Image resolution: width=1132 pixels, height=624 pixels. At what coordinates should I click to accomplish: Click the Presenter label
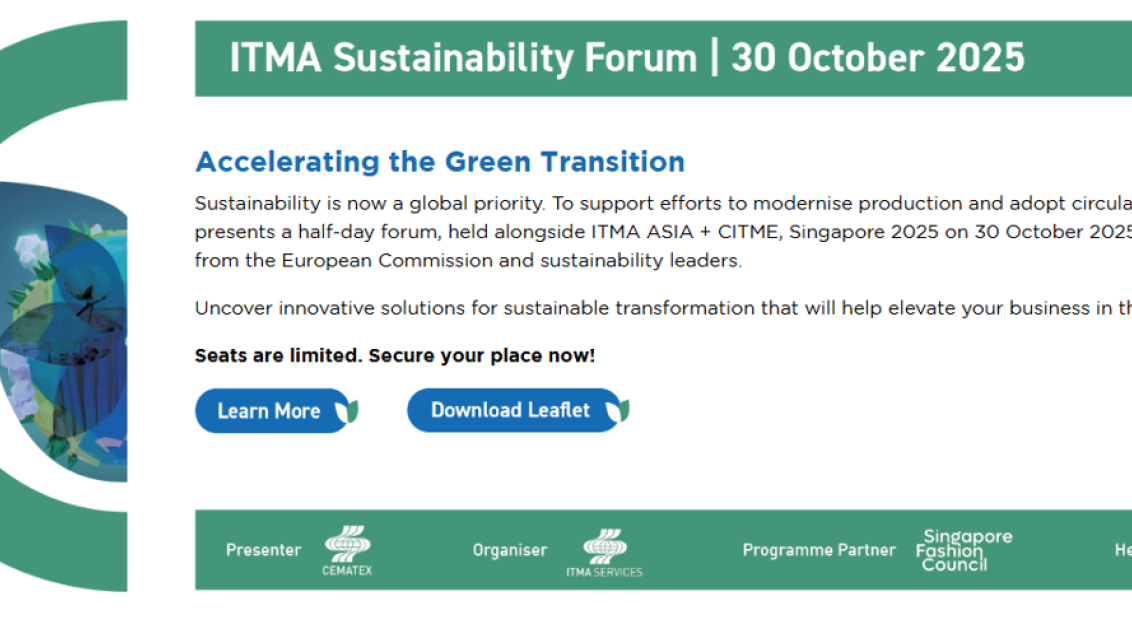pos(263,550)
